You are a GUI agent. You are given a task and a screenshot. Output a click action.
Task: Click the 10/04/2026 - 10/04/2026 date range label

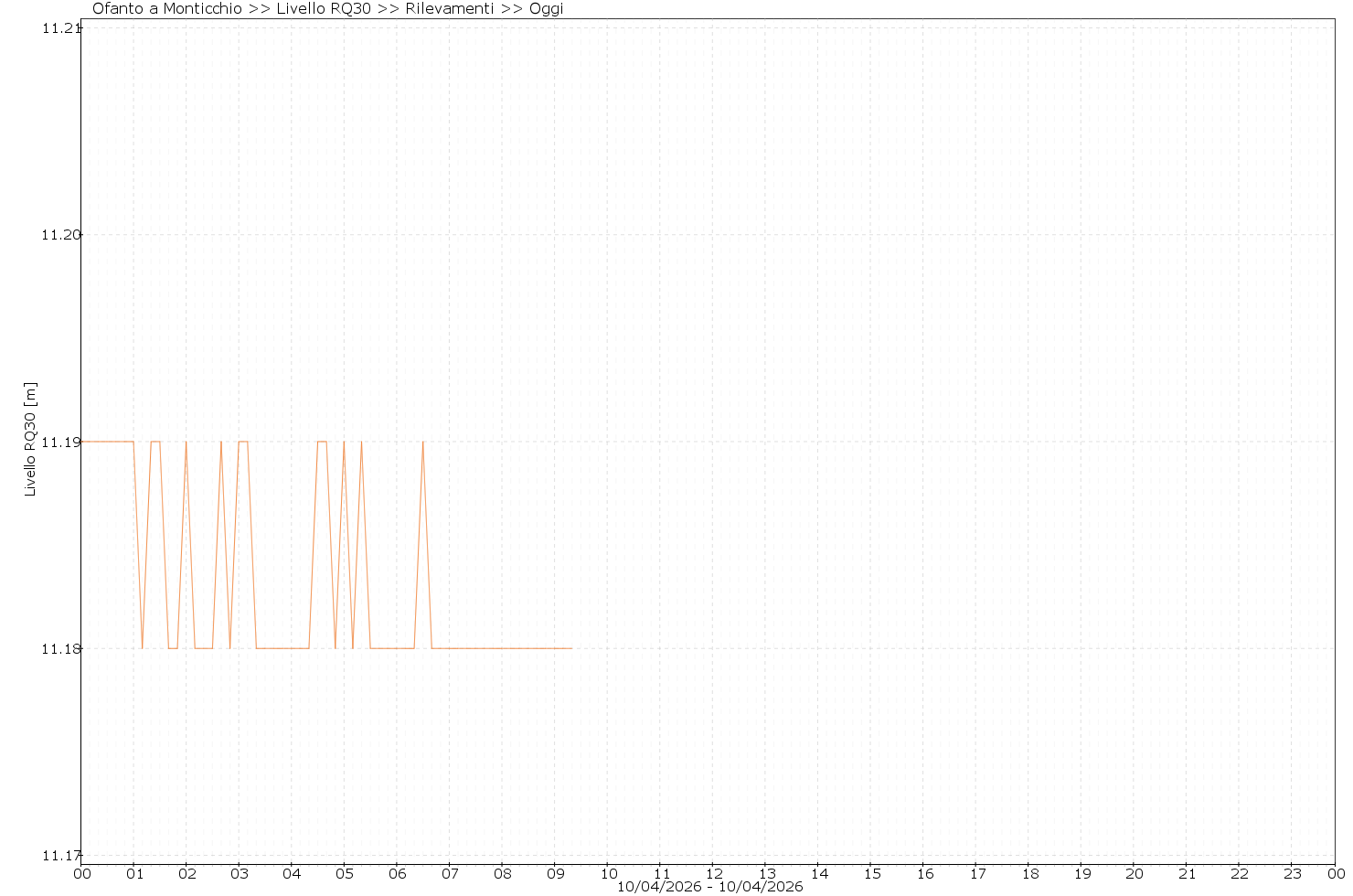[x=709, y=887]
